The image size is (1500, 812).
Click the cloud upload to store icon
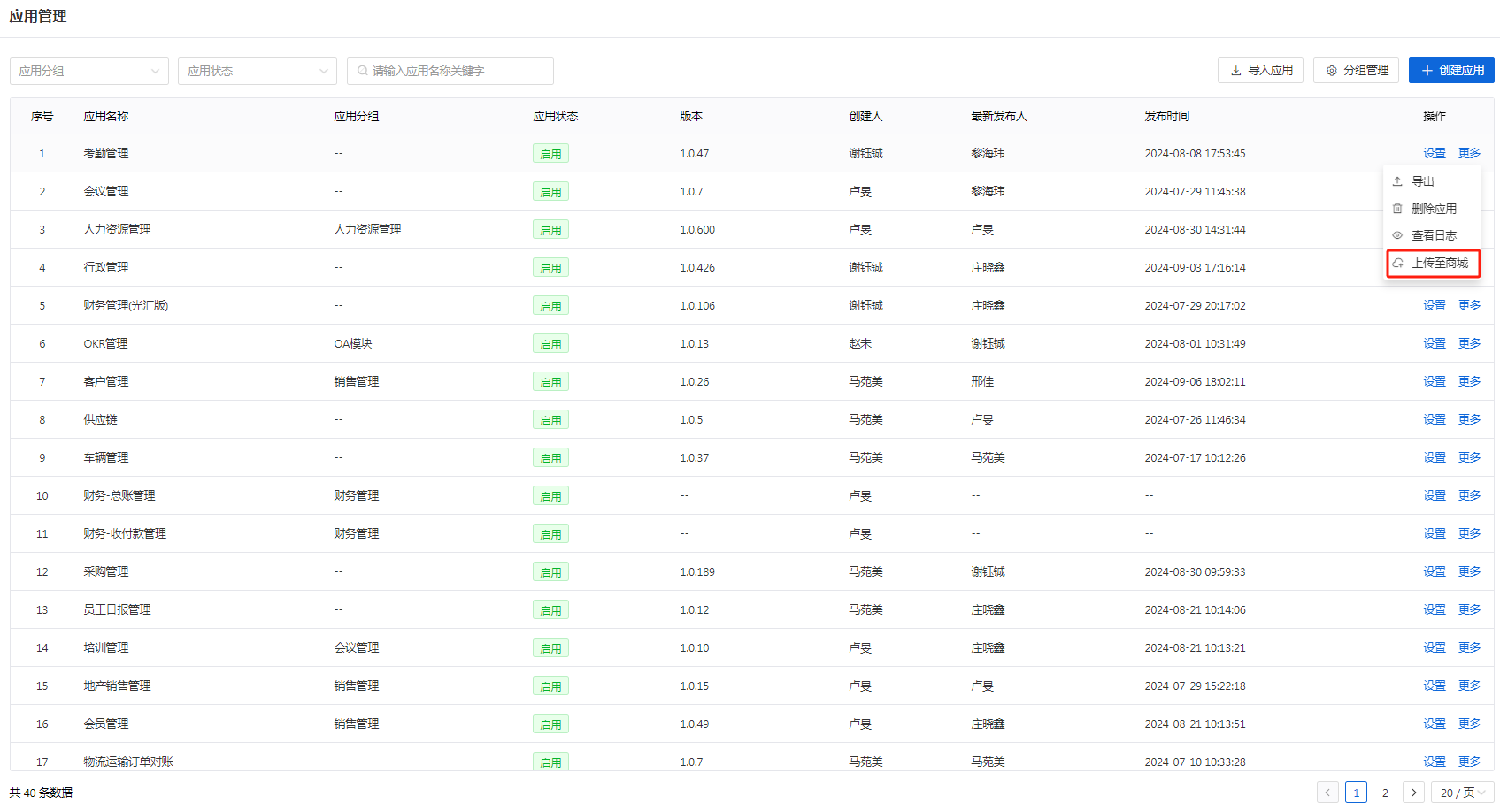click(x=1397, y=263)
